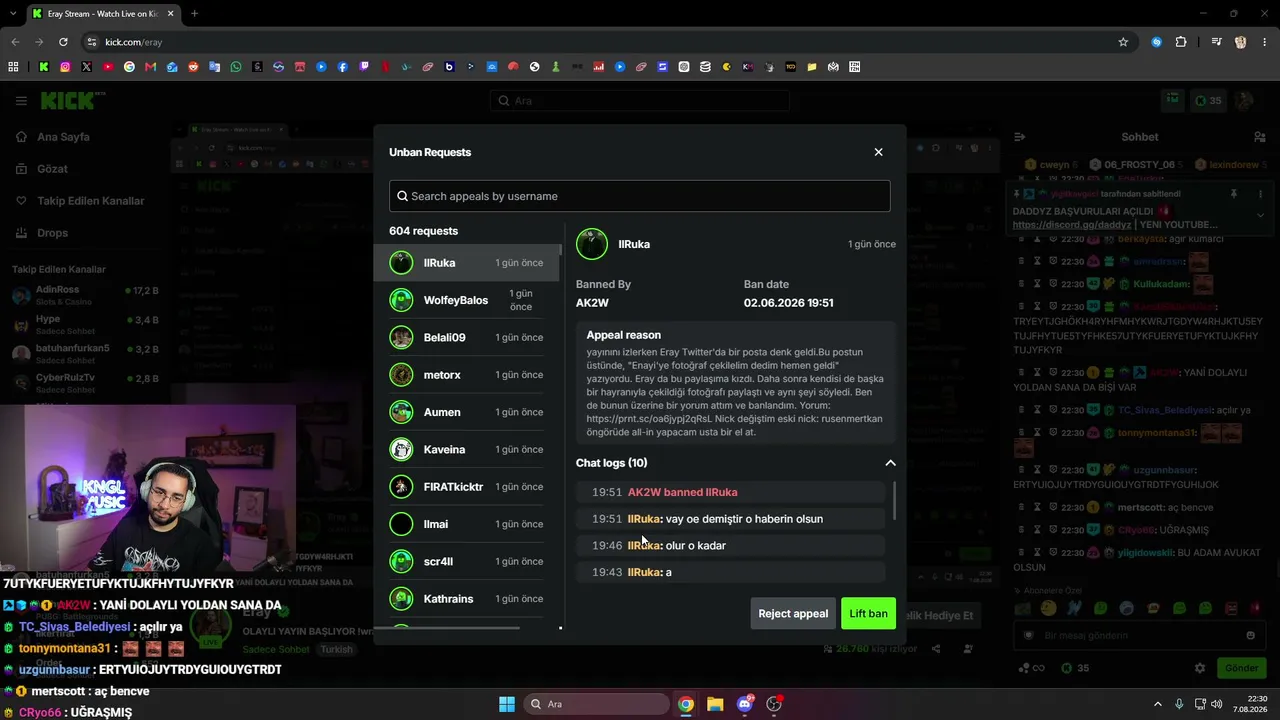
Task: Open the Shazam browser extension
Action: [1157, 42]
